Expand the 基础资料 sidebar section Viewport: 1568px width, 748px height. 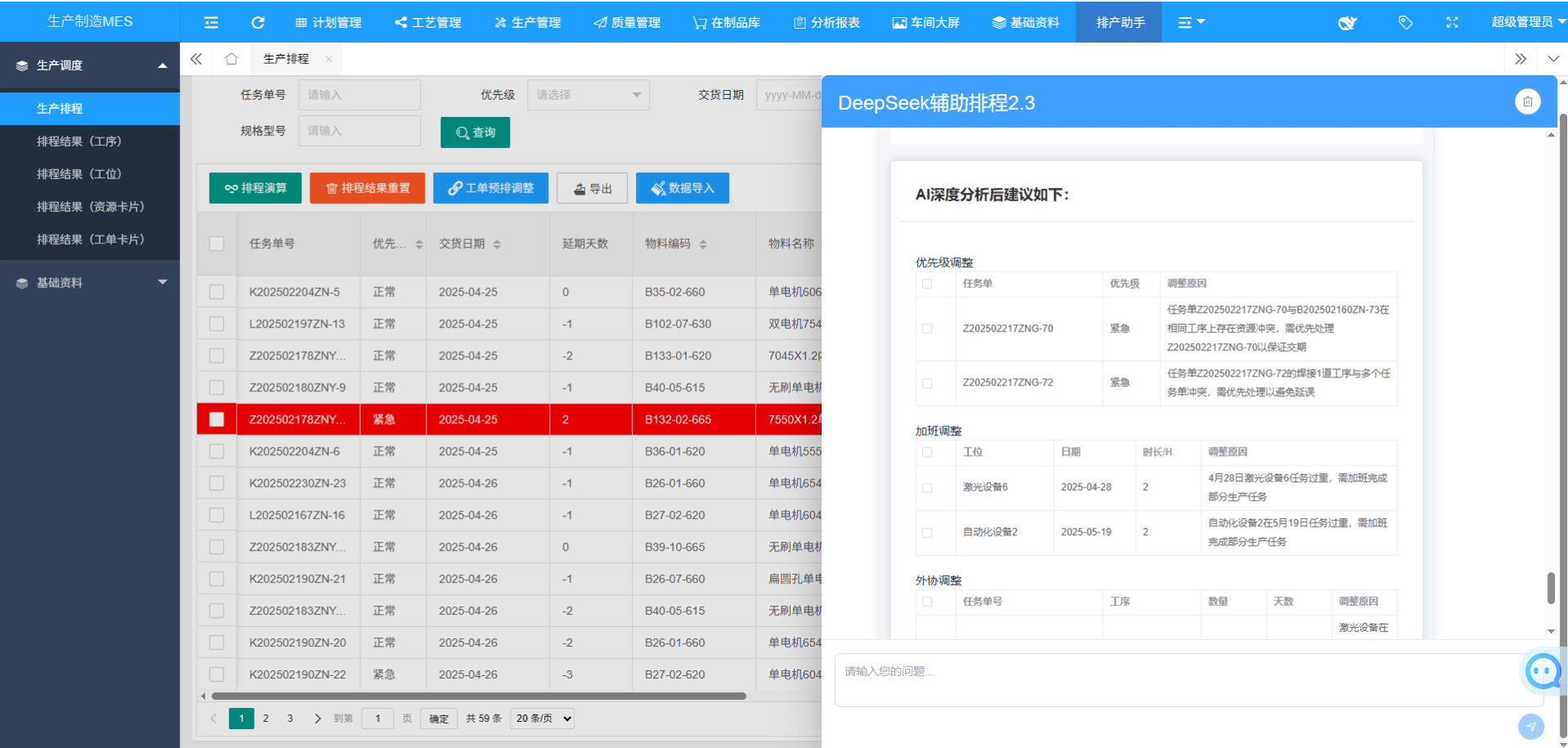click(x=90, y=282)
